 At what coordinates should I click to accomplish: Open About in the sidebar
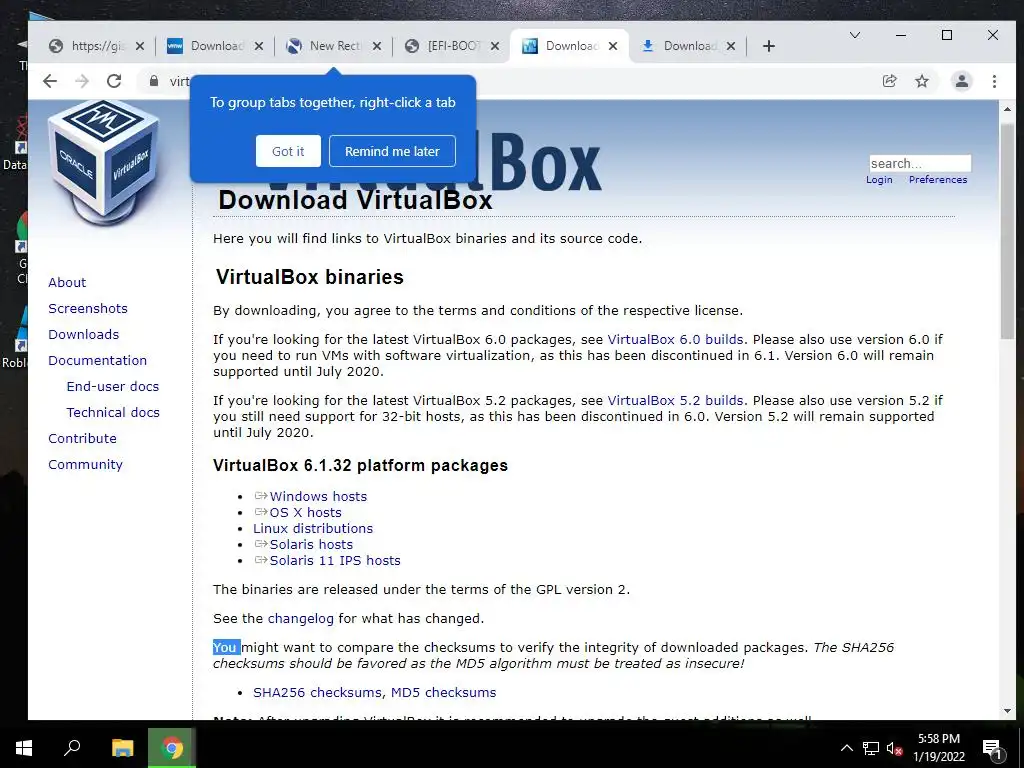(67, 282)
